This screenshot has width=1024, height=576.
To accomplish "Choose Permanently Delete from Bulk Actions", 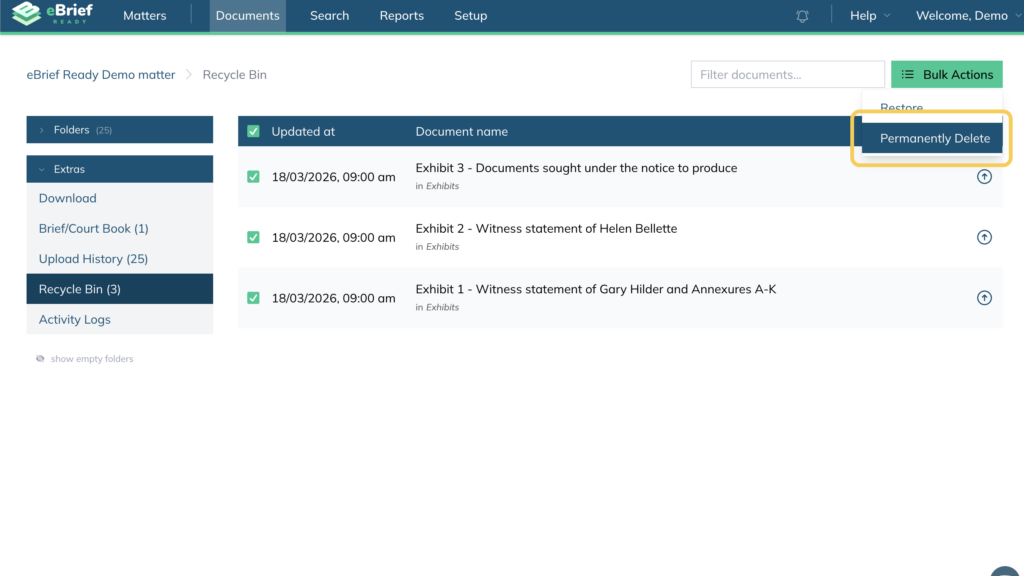I will [x=934, y=139].
